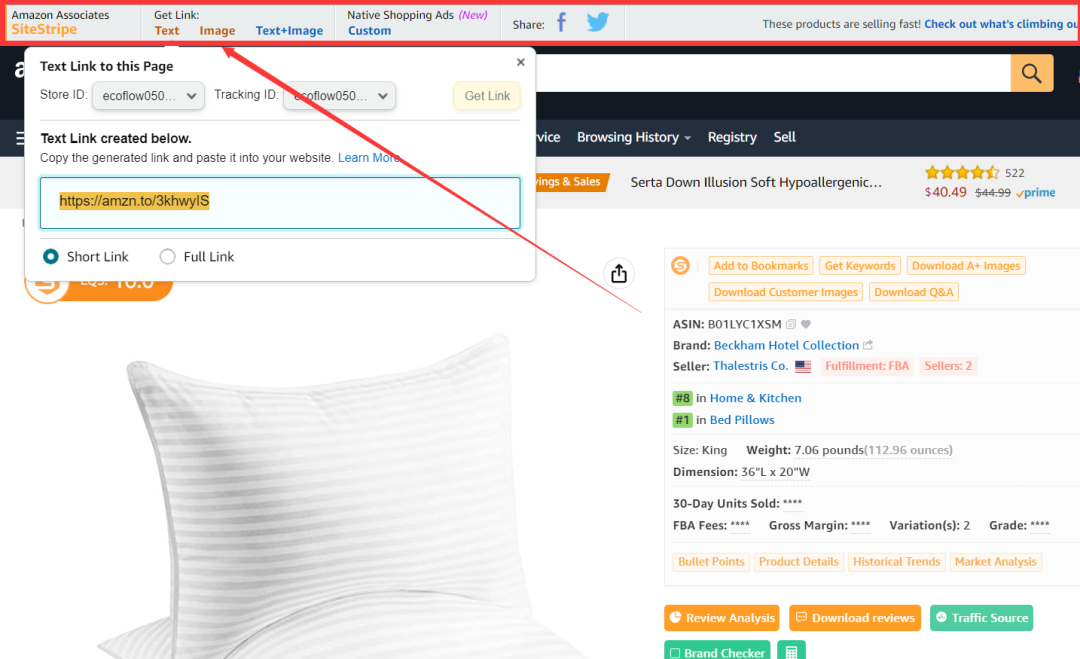Share product on Facebook via SiteStripe
This screenshot has width=1080, height=659.
[561, 22]
